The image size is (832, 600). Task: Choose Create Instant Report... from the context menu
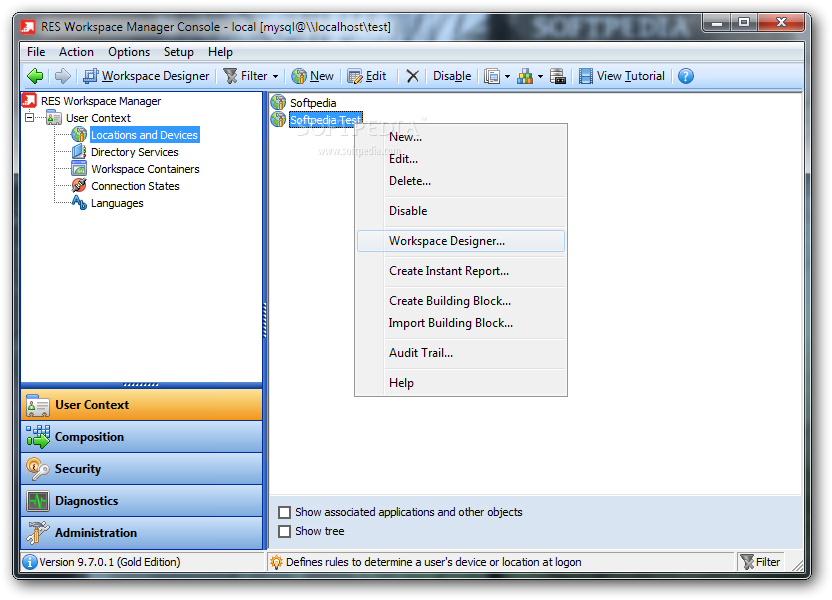[461, 271]
